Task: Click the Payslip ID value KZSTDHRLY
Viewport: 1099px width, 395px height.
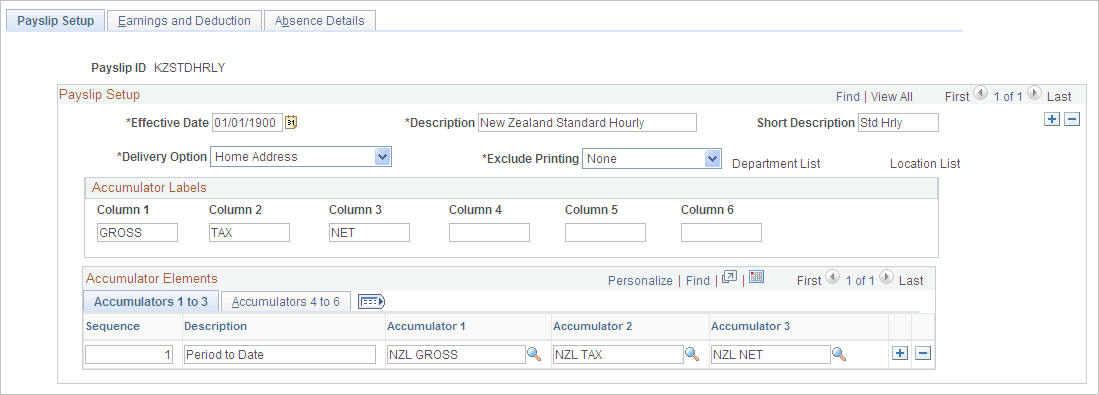Action: click(189, 68)
